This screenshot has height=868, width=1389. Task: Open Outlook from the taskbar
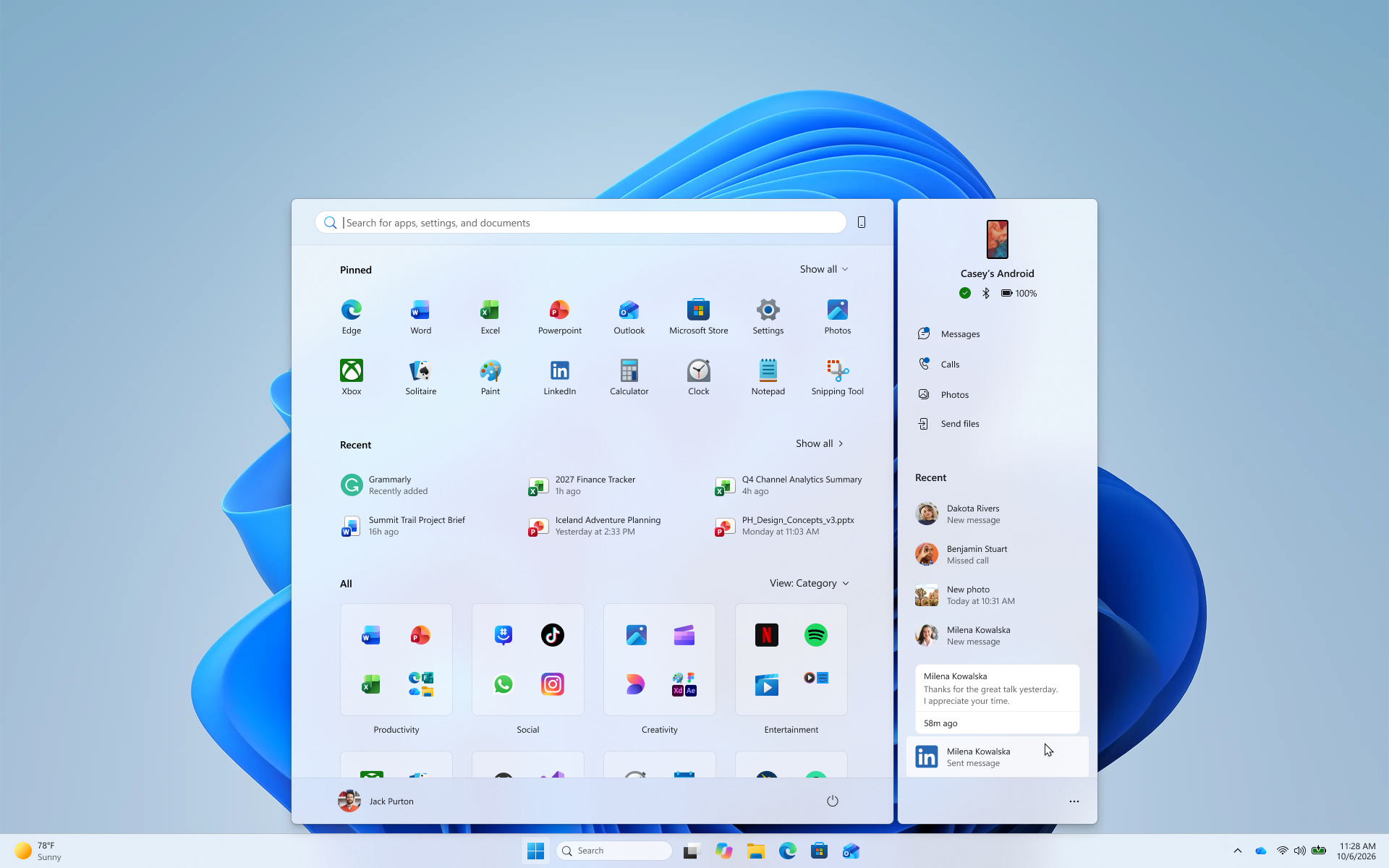(851, 851)
